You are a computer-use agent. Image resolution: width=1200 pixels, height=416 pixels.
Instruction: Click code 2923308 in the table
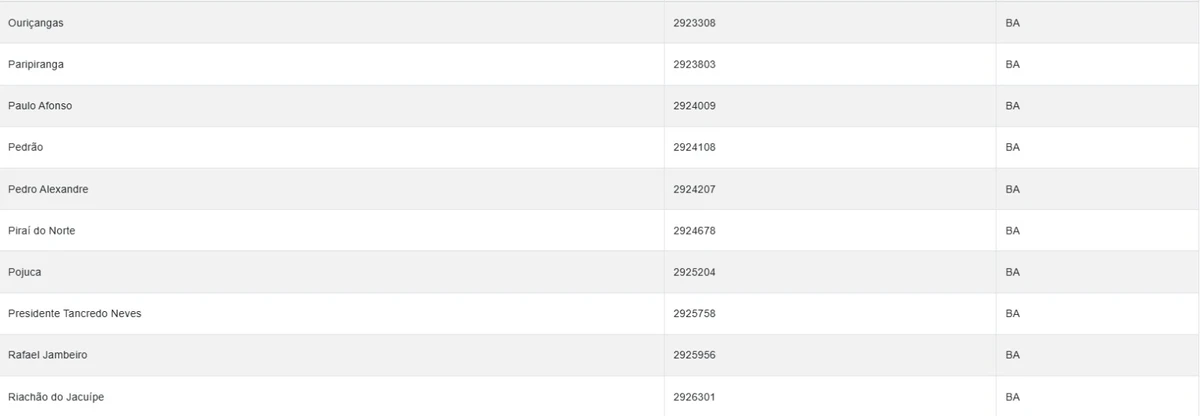pos(694,22)
